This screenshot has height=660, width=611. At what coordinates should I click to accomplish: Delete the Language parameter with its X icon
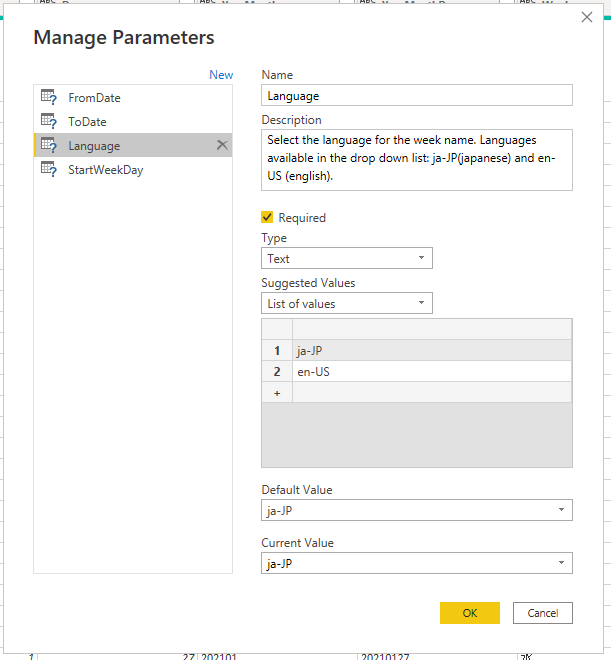(222, 145)
